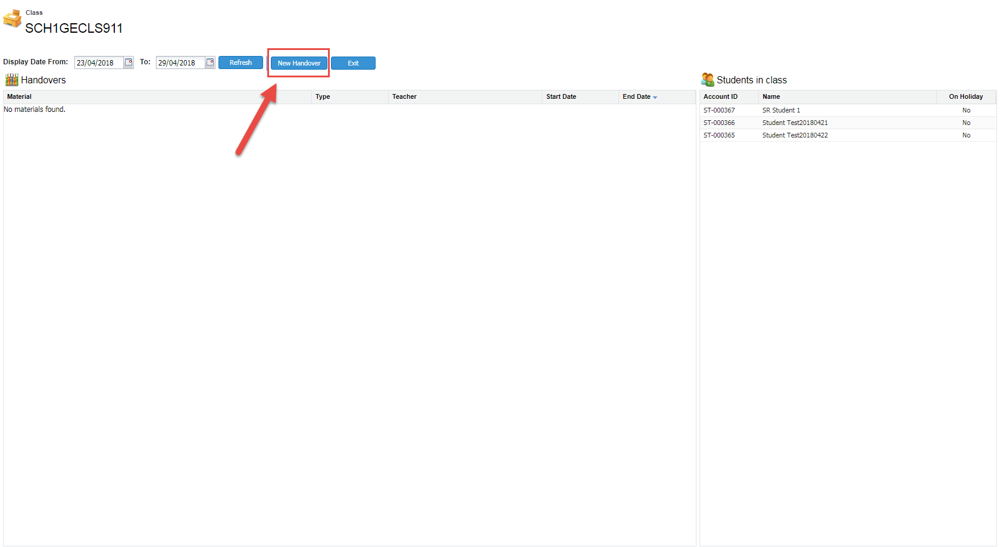Sort handovers by Material column
Image resolution: width=1000 pixels, height=547 pixels.
click(19, 97)
